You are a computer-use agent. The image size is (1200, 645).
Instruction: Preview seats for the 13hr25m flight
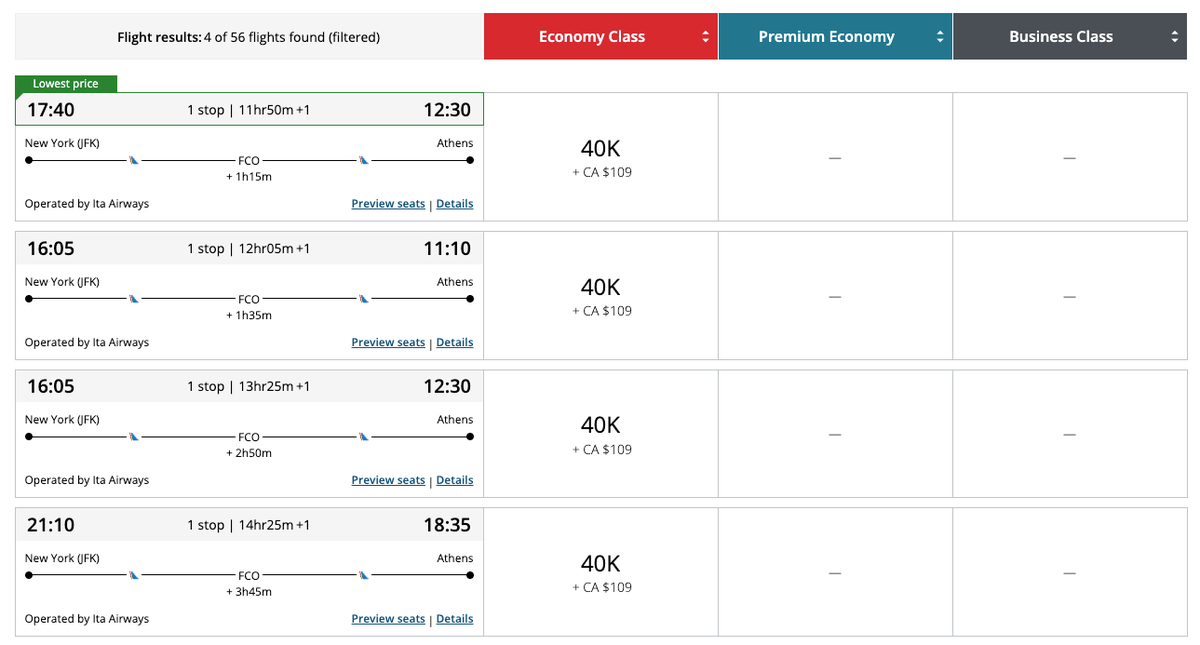pyautogui.click(x=388, y=480)
